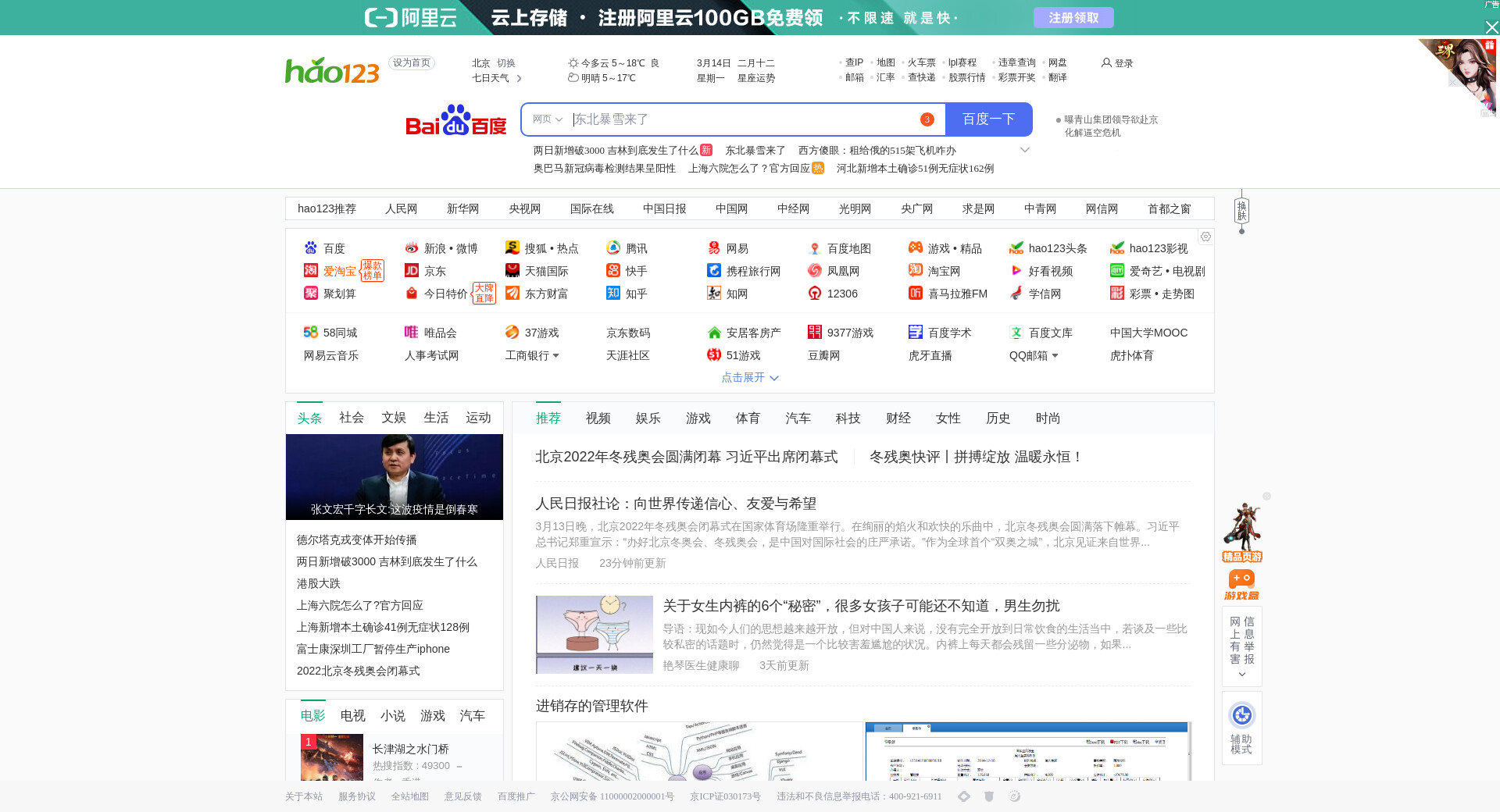Click inside the Baidu search field
The height and width of the screenshot is (812, 1500).
(x=742, y=119)
